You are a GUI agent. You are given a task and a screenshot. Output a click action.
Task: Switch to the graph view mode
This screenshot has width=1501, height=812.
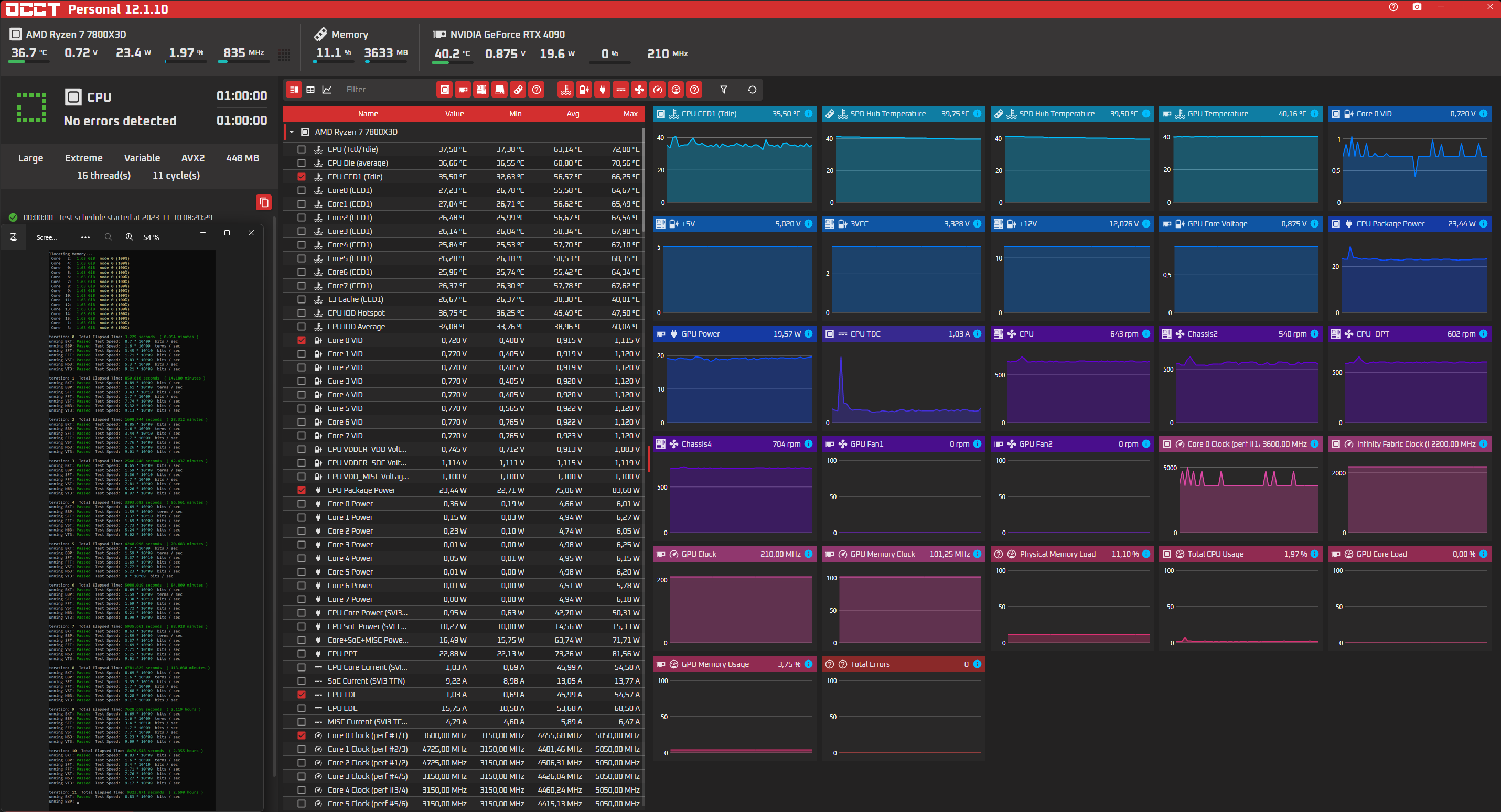click(327, 90)
